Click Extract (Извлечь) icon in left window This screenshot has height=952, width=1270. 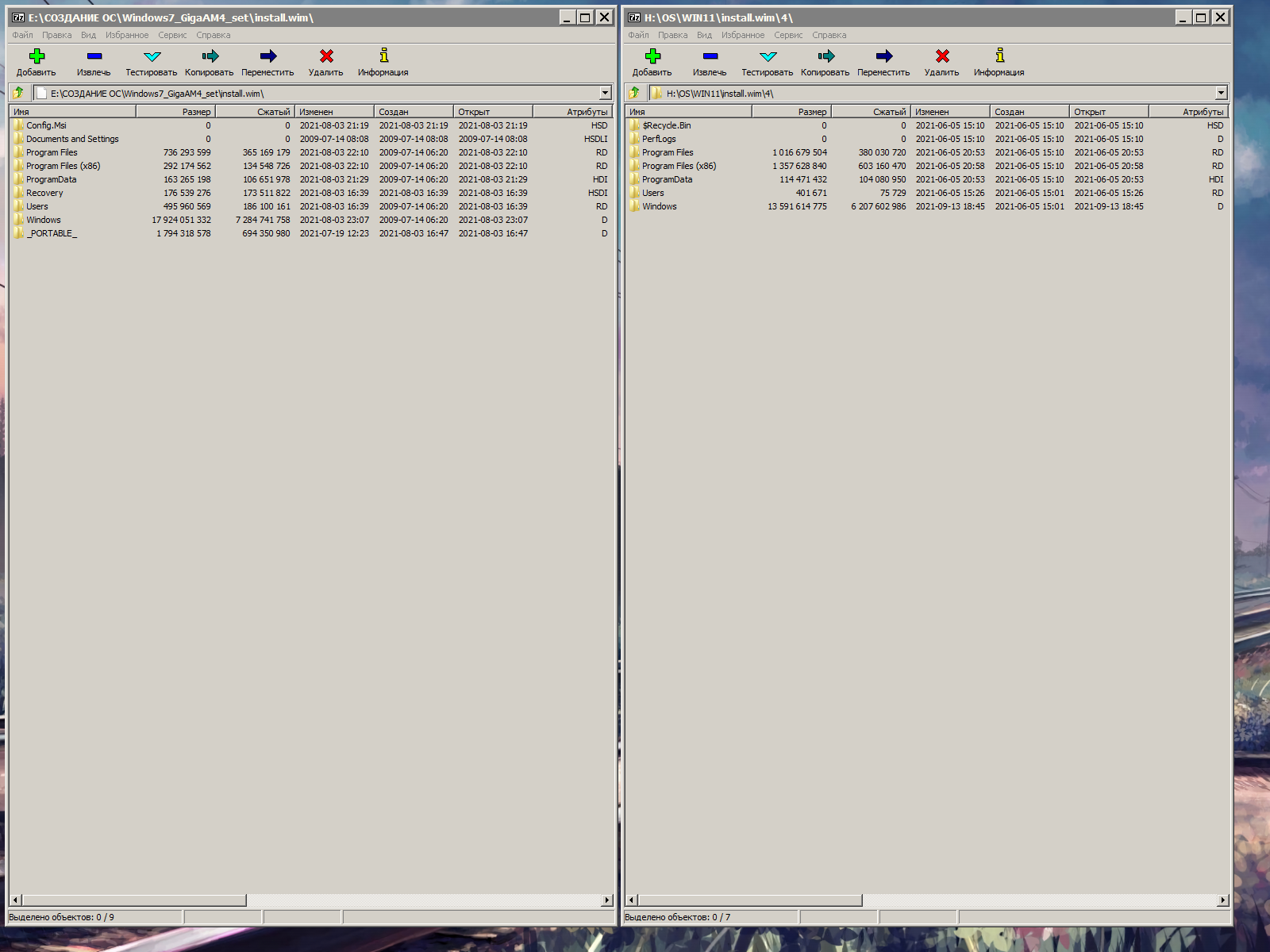coord(94,56)
